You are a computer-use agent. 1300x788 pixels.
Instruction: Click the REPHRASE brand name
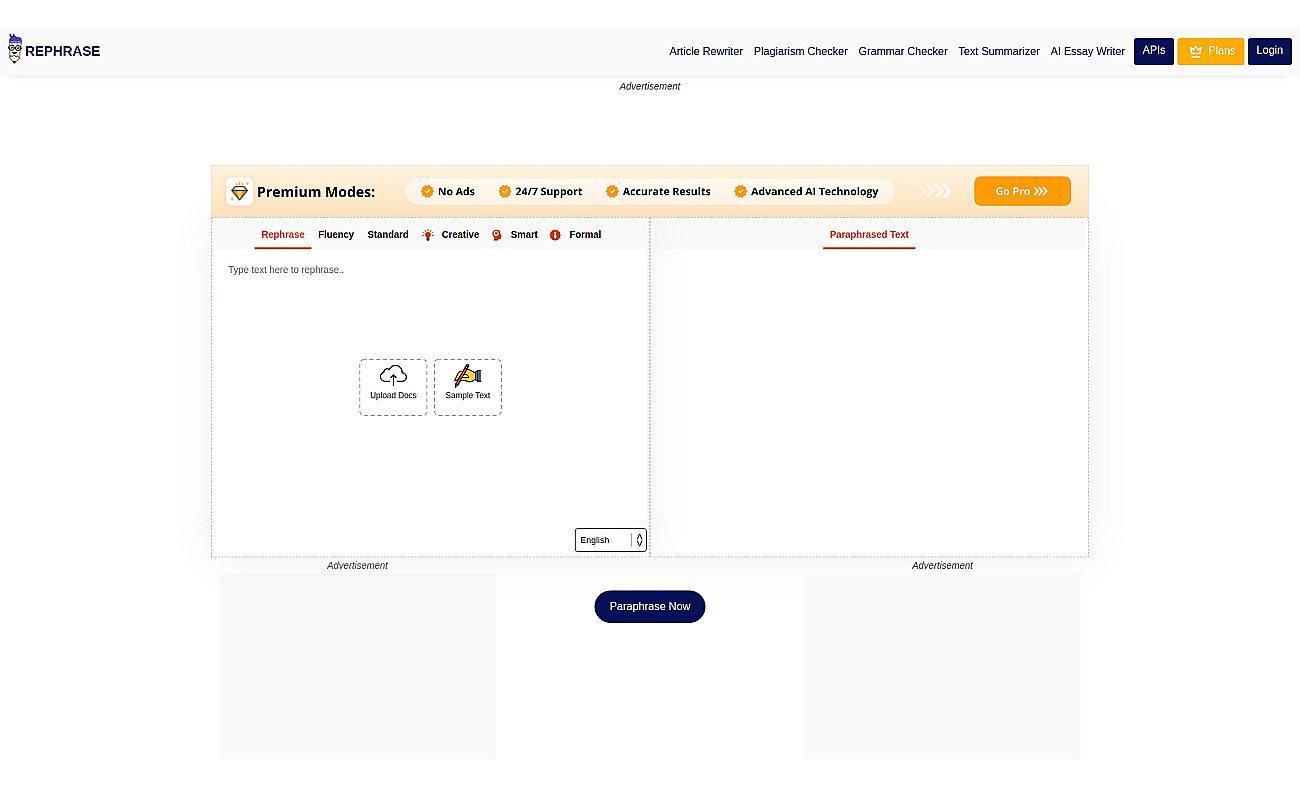pyautogui.click(x=63, y=51)
